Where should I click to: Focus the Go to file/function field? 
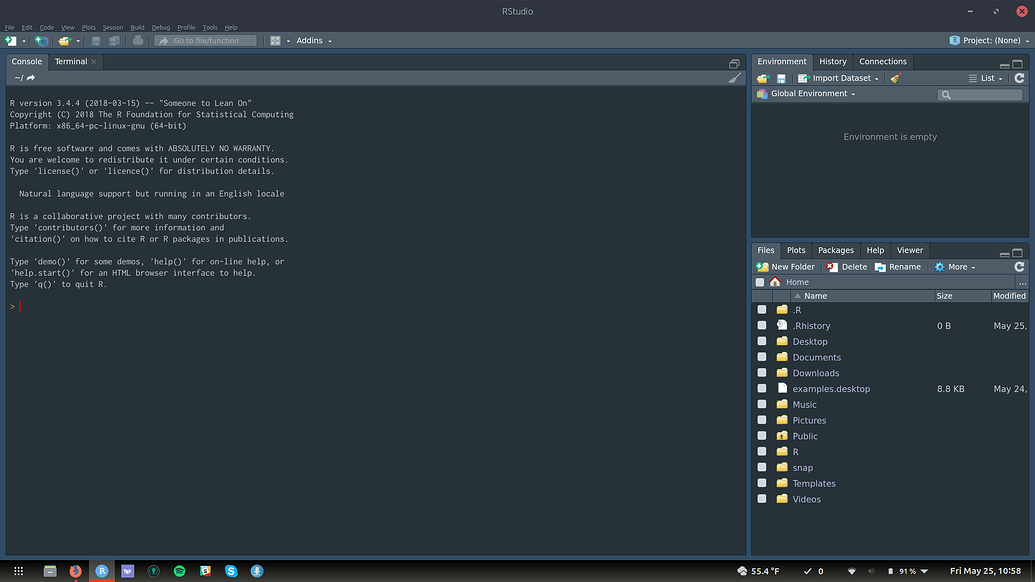[205, 41]
